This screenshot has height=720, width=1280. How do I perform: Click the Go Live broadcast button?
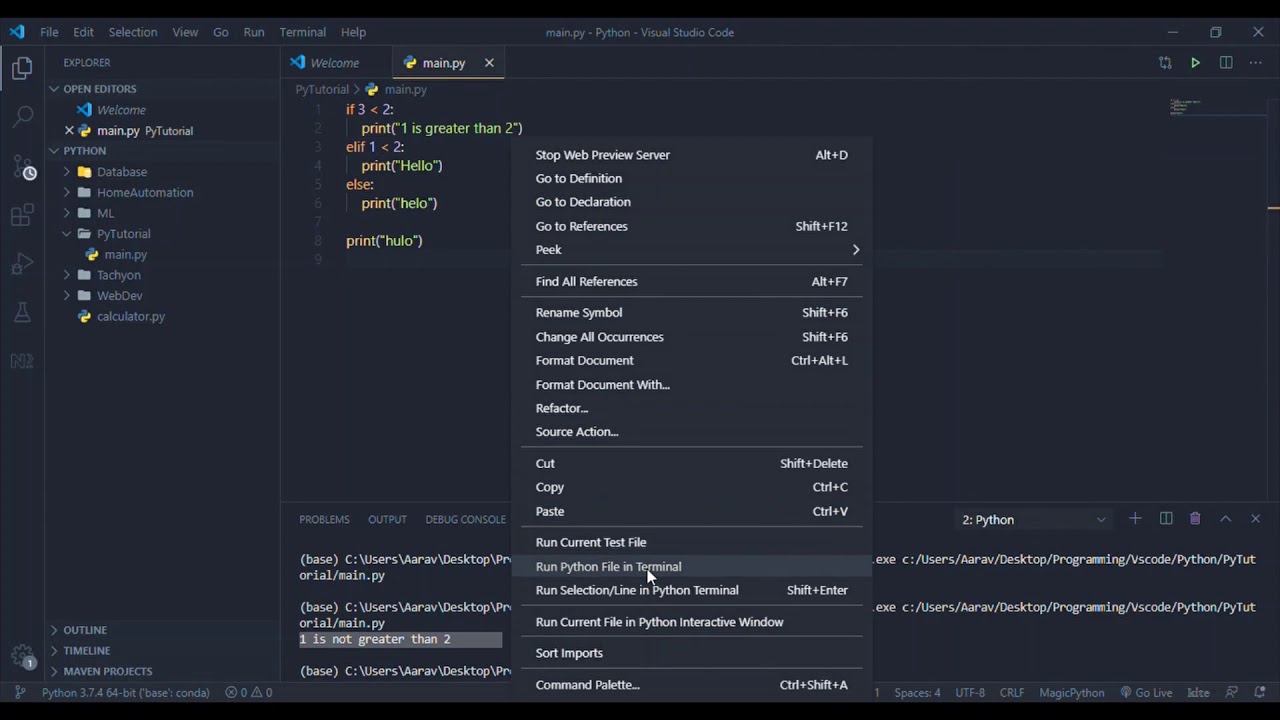point(1146,692)
